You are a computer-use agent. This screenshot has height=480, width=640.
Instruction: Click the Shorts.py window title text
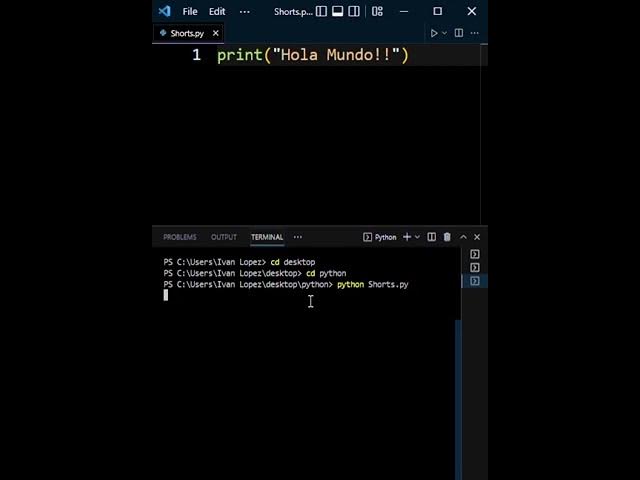[293, 12]
